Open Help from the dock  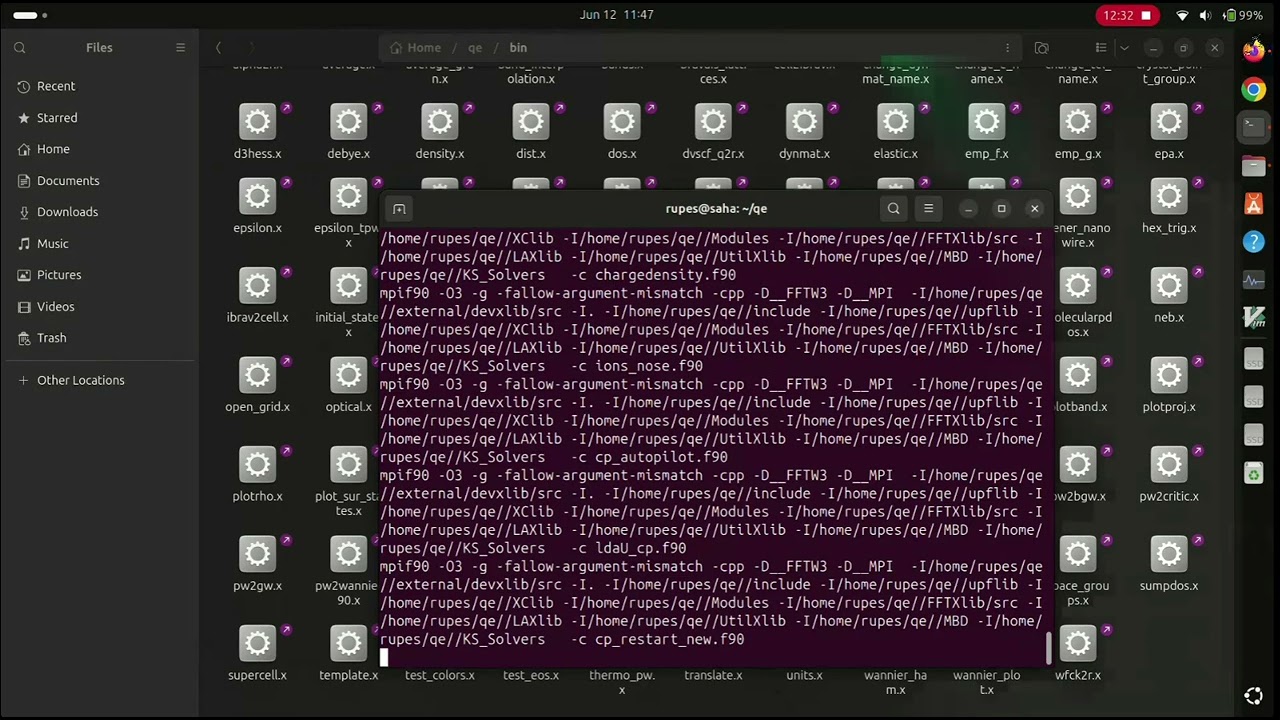1253,242
